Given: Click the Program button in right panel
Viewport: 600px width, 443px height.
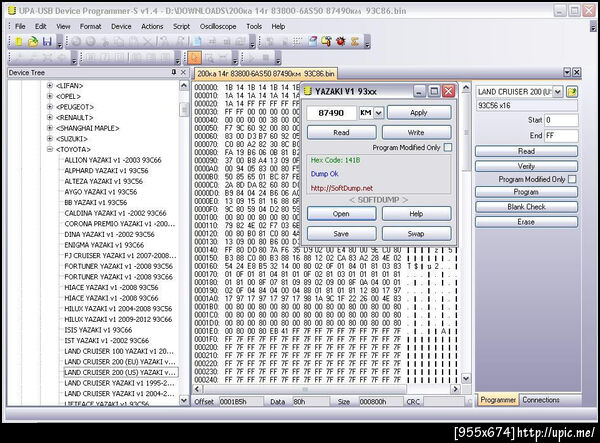Looking at the screenshot, I should coord(526,192).
